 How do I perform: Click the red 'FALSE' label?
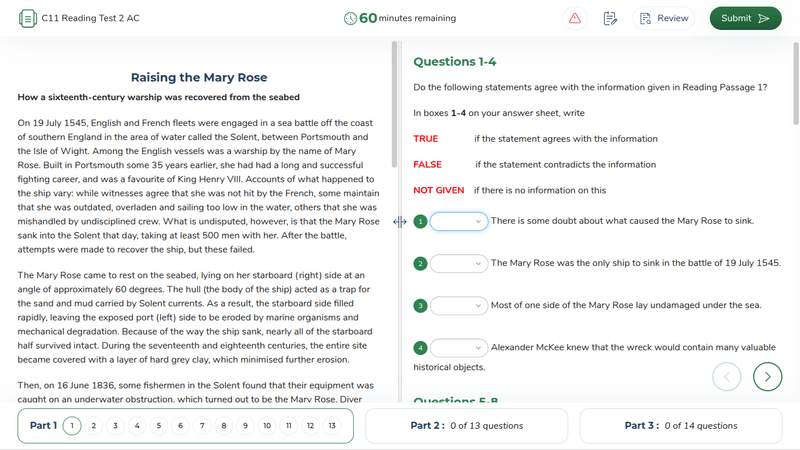(428, 165)
